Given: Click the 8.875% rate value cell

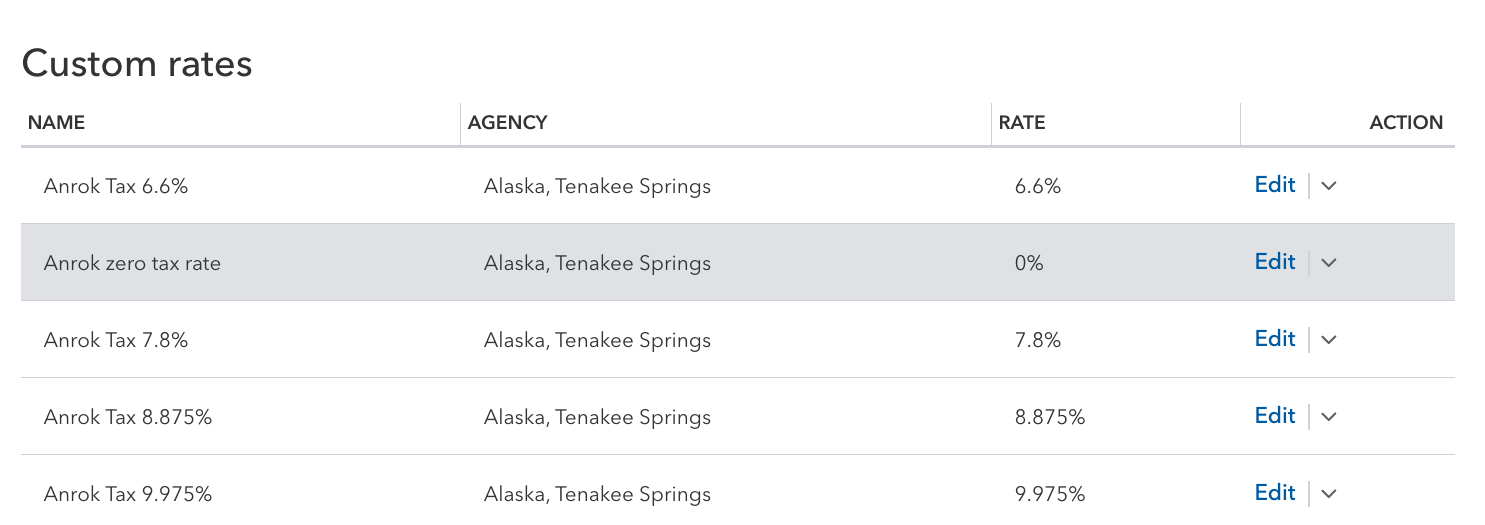Looking at the screenshot, I should coord(1049,418).
